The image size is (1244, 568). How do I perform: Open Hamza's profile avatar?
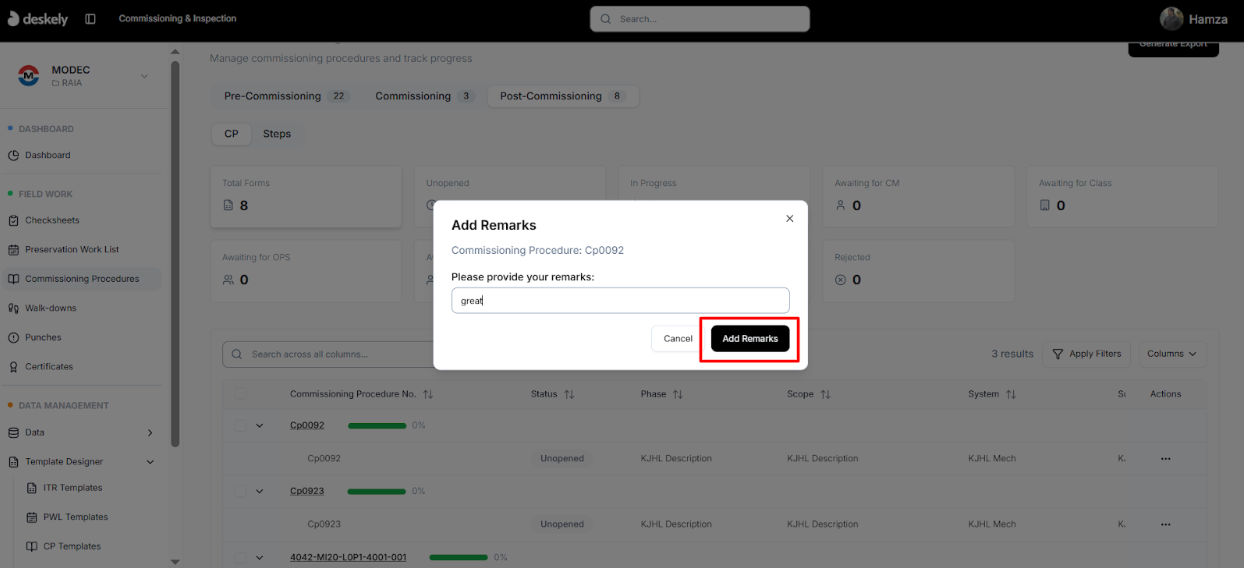pos(1171,18)
